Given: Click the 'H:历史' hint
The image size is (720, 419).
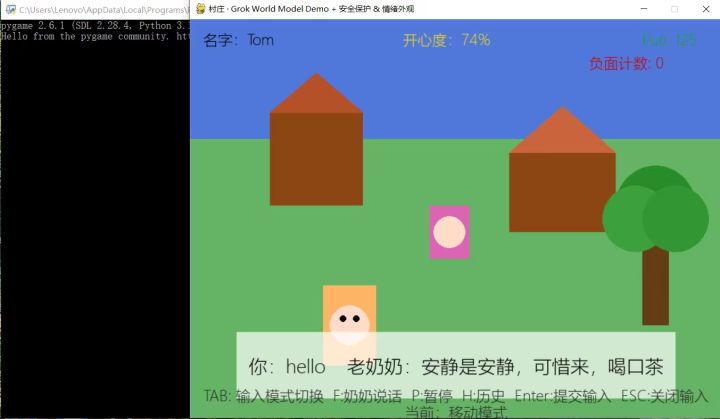Looking at the screenshot, I should (483, 396).
